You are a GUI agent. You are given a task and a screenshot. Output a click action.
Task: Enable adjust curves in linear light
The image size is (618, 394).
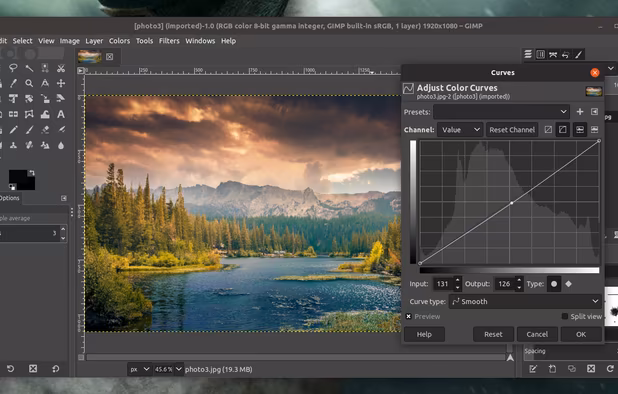[x=548, y=130]
